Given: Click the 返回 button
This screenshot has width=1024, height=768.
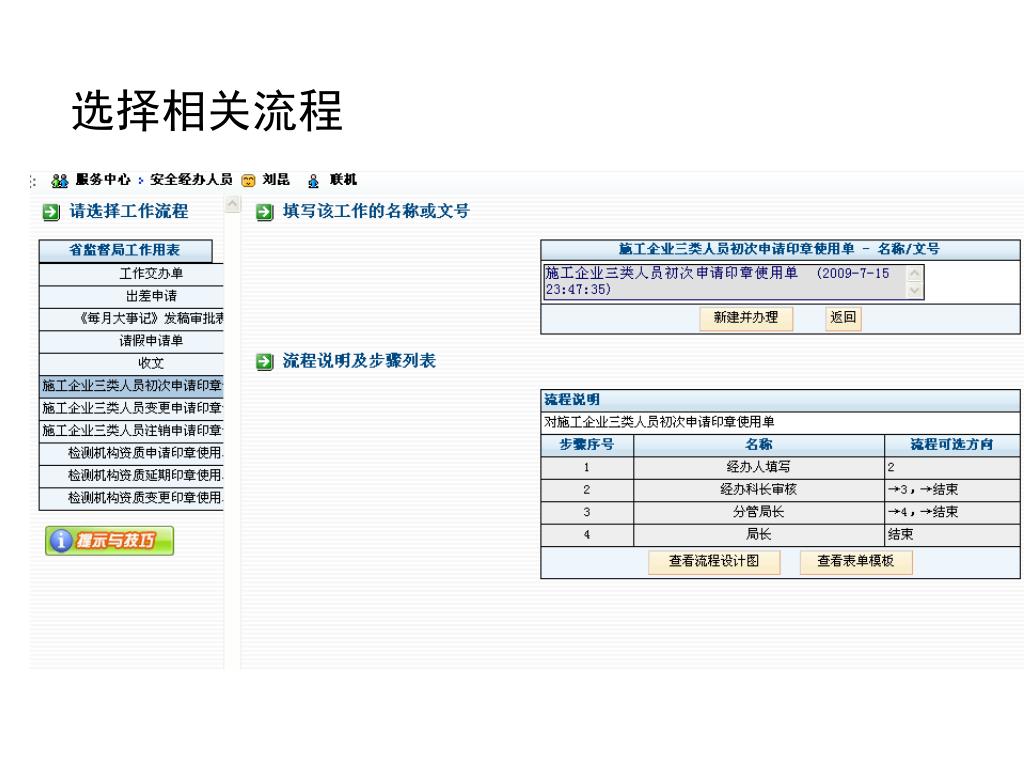Looking at the screenshot, I should click(x=843, y=318).
